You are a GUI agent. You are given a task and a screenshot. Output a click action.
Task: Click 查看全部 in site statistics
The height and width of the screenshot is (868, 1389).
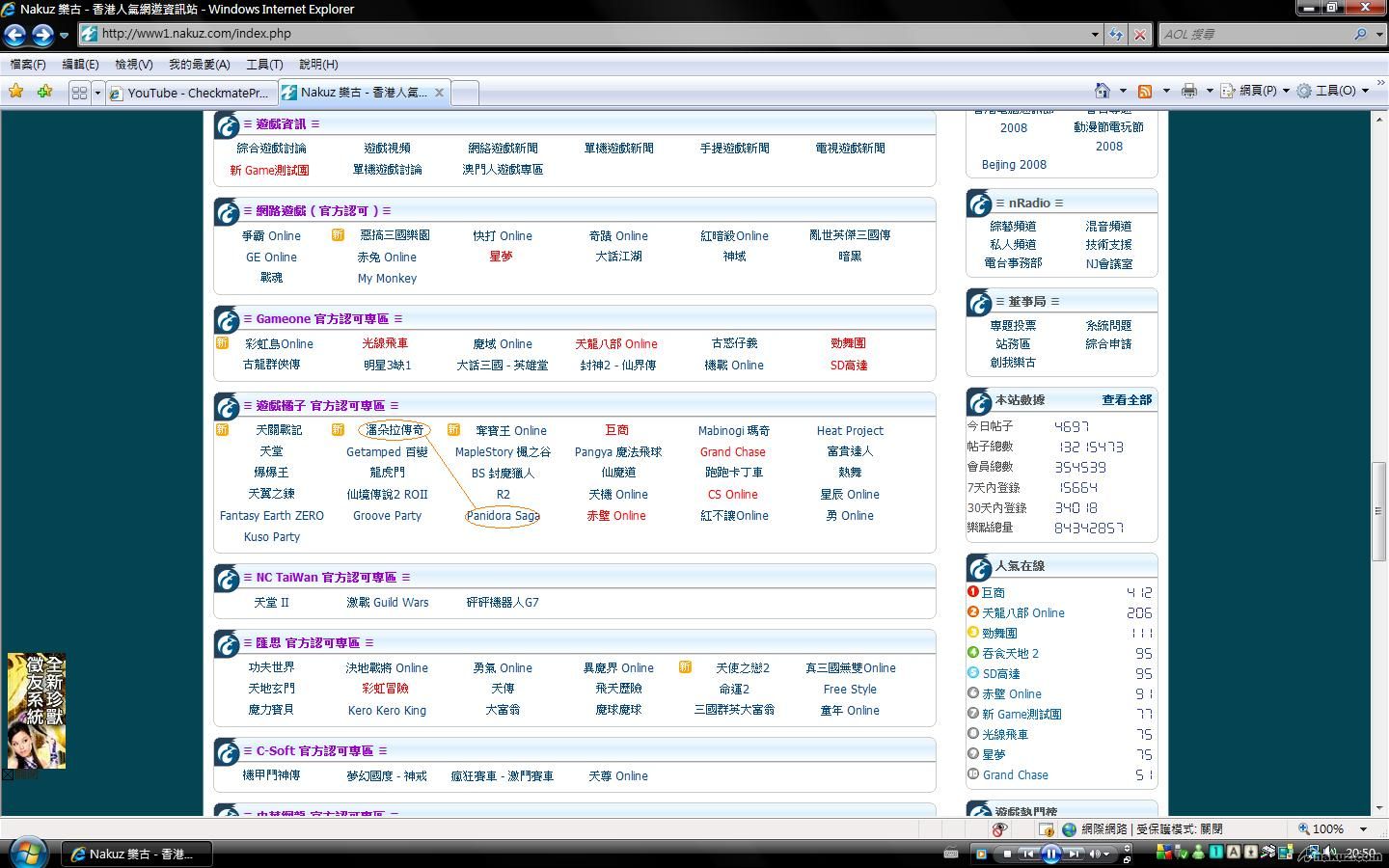tap(1127, 399)
